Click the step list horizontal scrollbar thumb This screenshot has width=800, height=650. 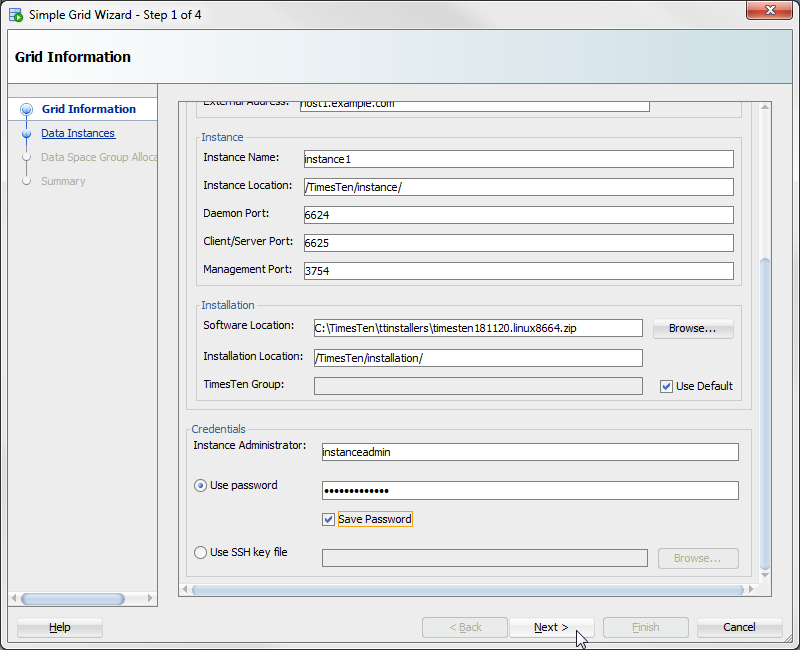coord(72,598)
